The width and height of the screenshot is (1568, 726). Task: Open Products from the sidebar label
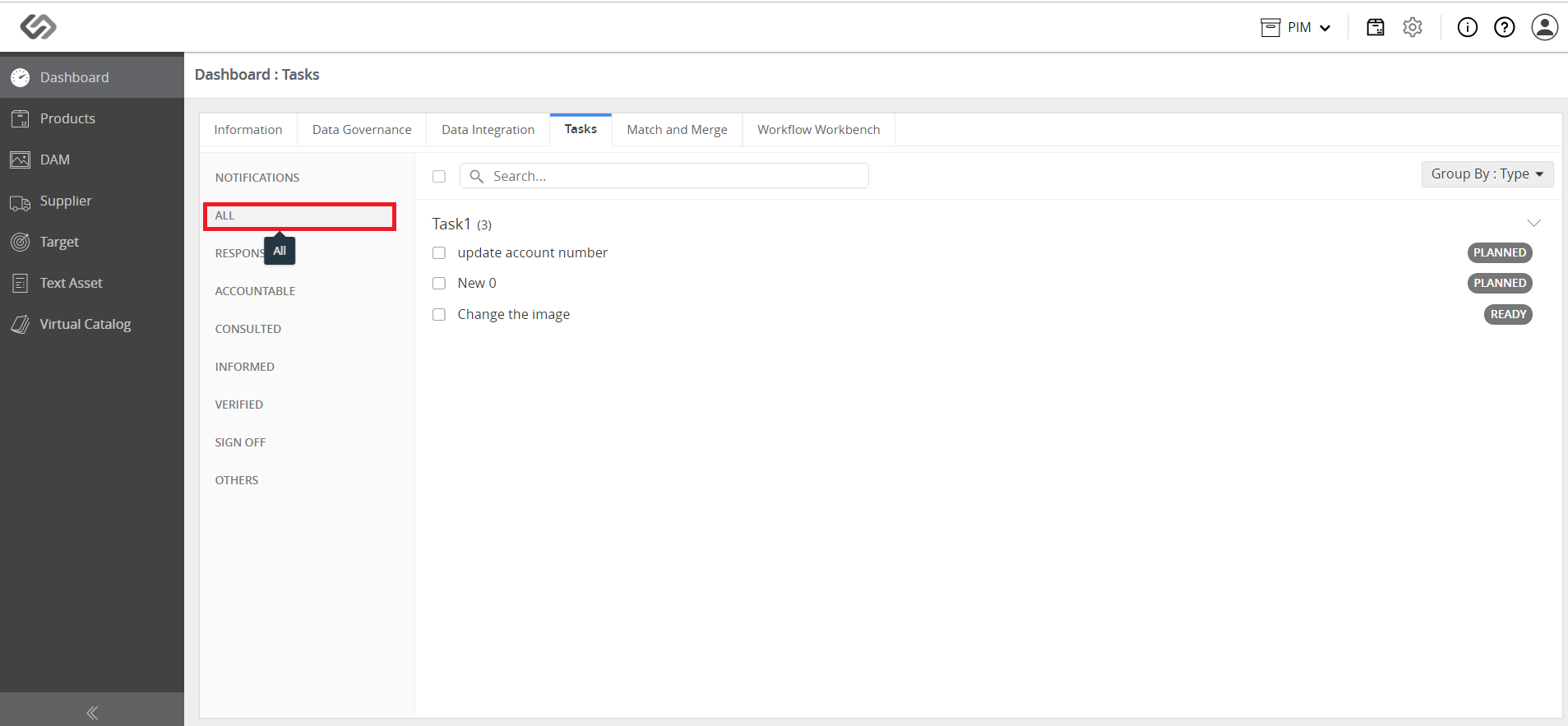67,118
